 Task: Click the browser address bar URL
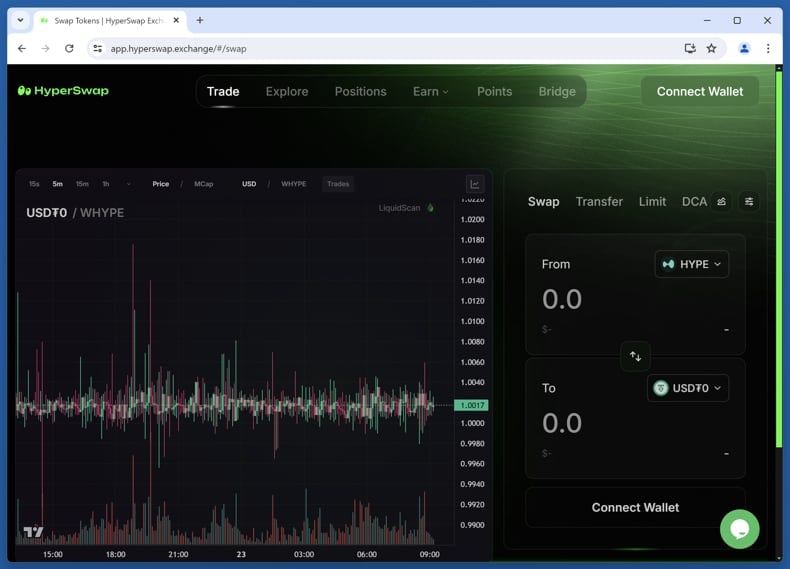pyautogui.click(x=178, y=48)
